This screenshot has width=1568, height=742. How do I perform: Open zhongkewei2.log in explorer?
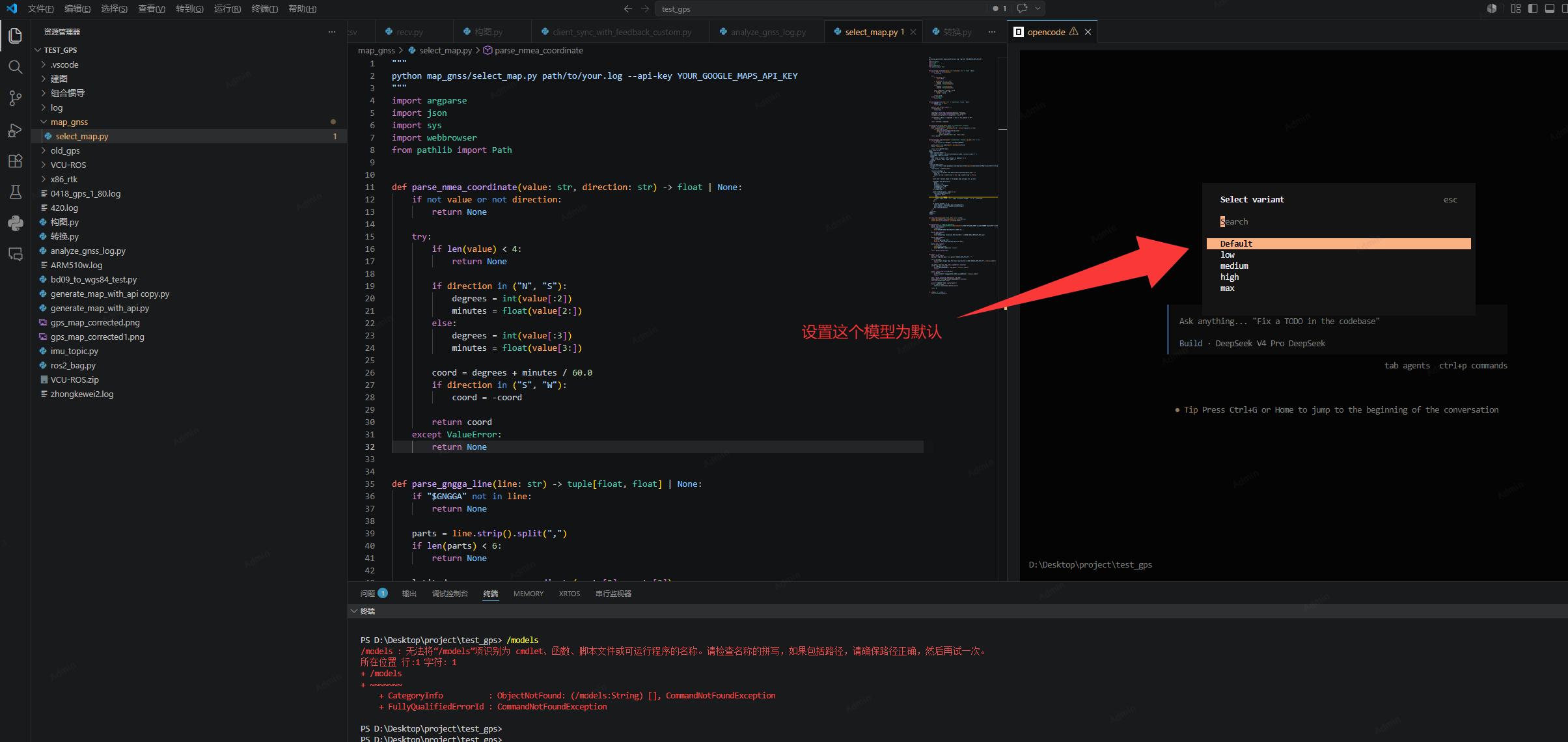[82, 394]
